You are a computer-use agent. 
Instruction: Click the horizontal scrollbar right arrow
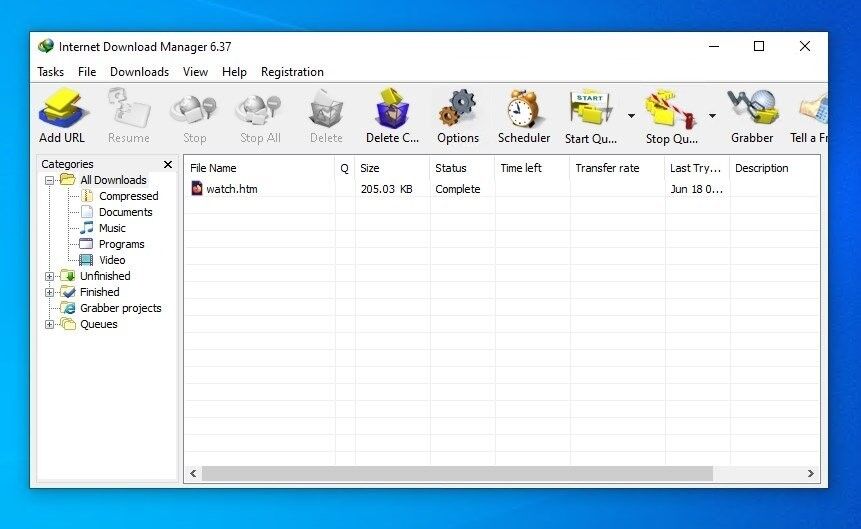pyautogui.click(x=810, y=474)
